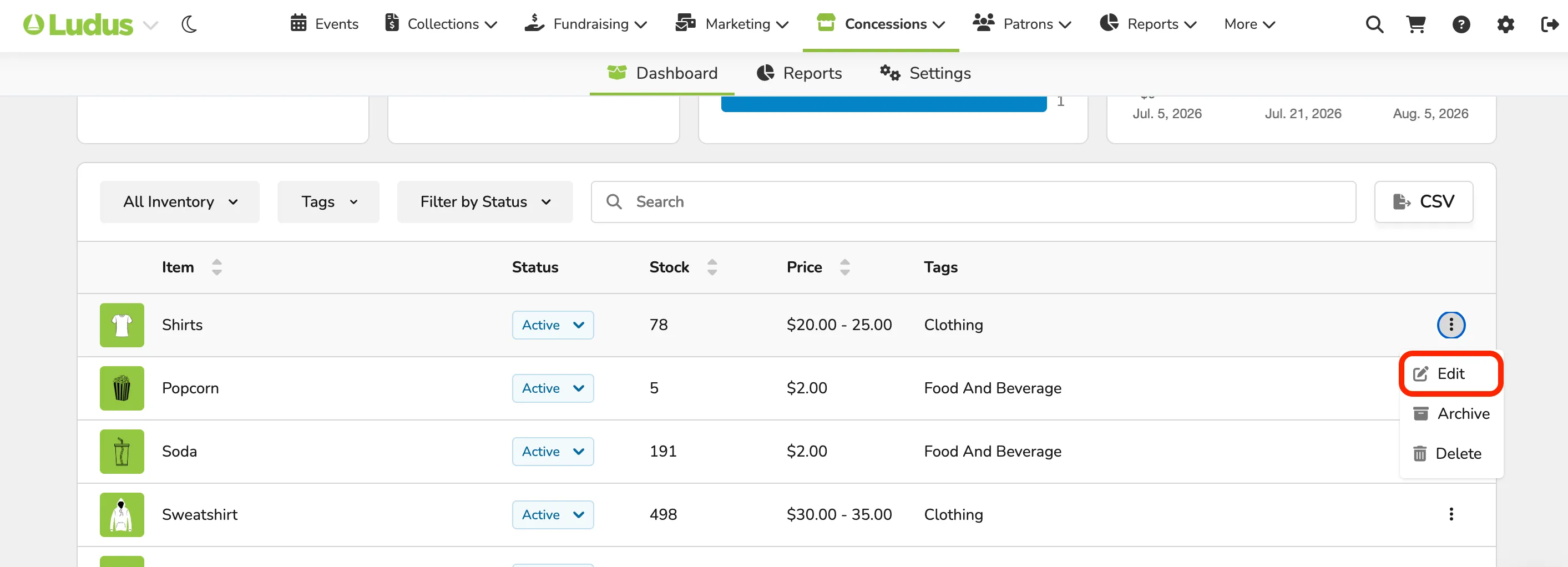Change Shirts status dropdown

point(553,325)
